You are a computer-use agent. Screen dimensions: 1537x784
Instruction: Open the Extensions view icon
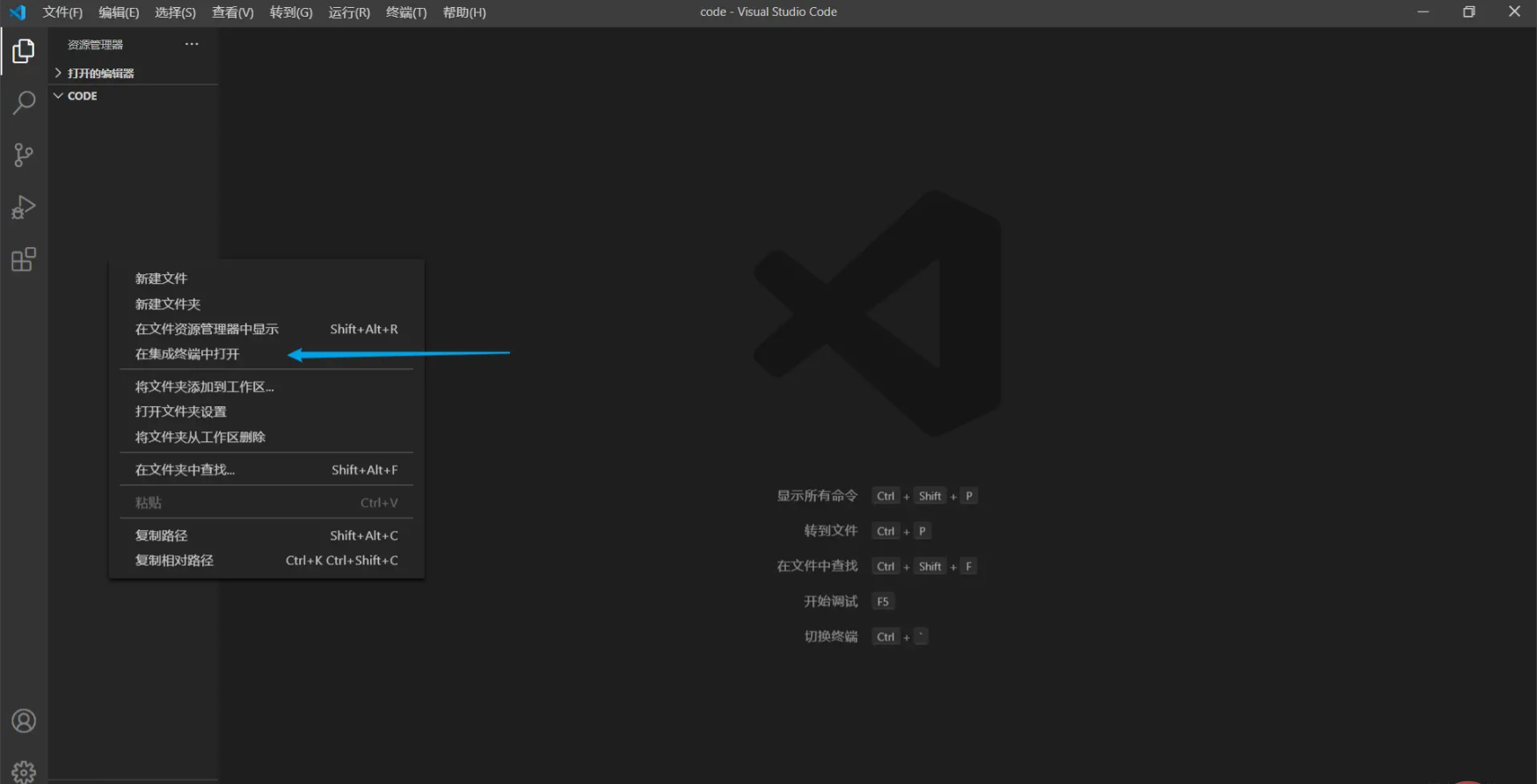coord(24,259)
